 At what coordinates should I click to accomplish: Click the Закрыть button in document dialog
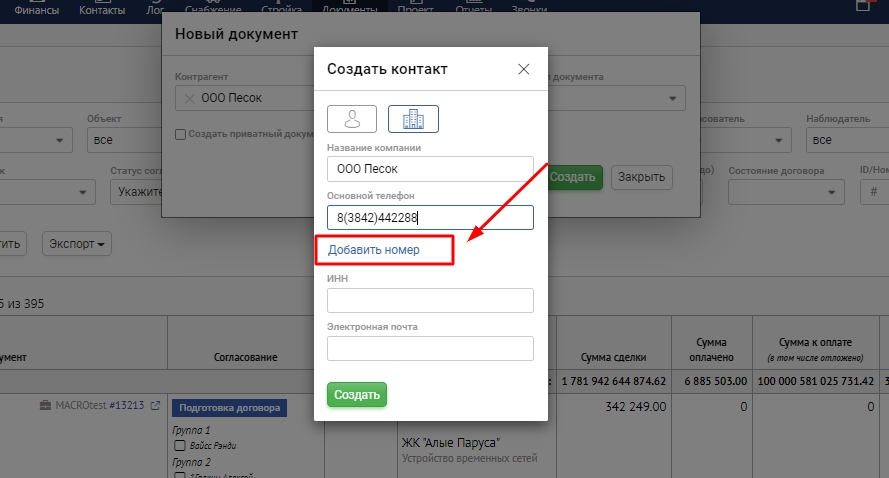click(642, 177)
